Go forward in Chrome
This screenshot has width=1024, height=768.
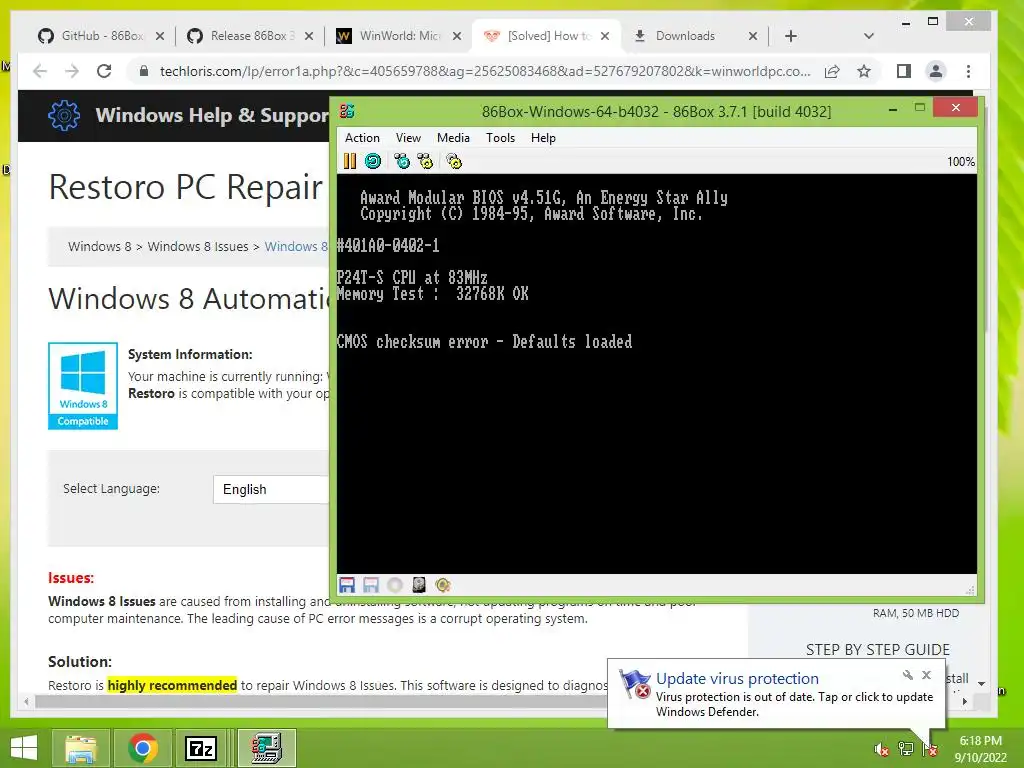[72, 71]
